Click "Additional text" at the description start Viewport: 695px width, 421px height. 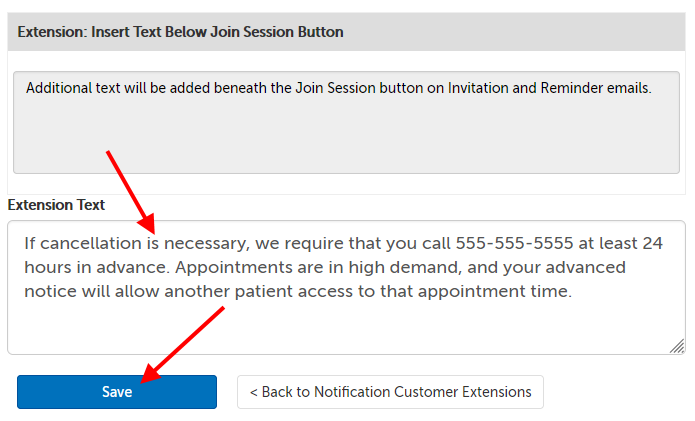[x=72, y=89]
